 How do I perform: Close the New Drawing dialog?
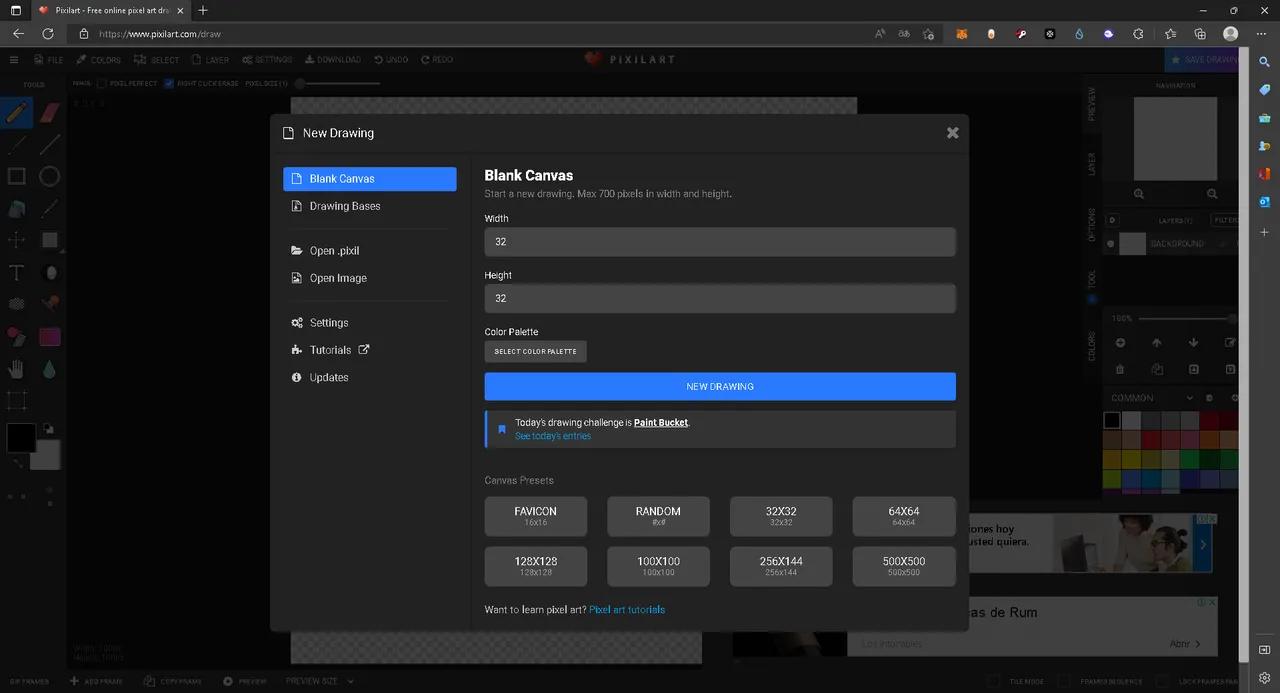point(952,132)
